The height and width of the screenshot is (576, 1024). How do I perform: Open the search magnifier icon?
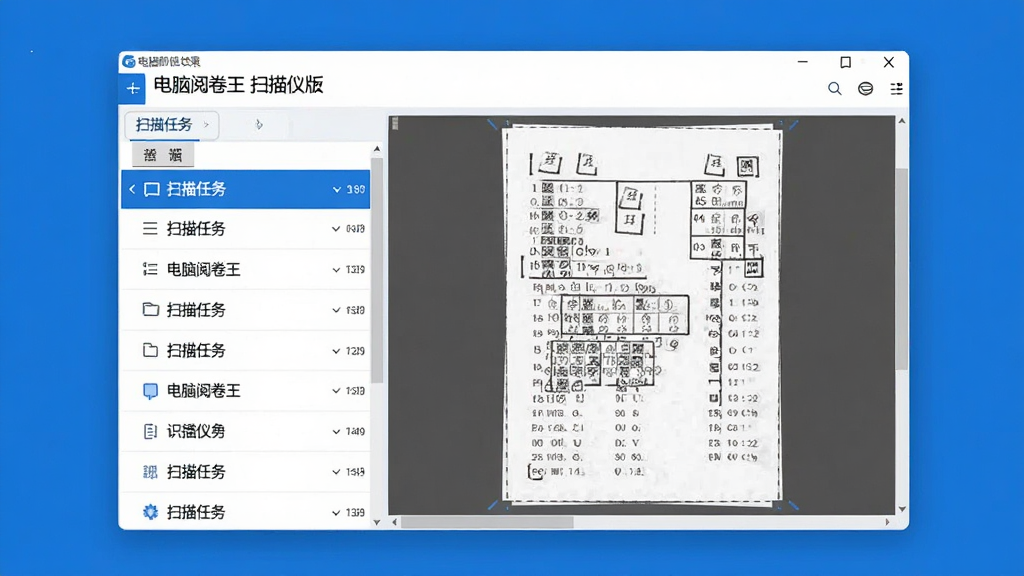[x=835, y=89]
